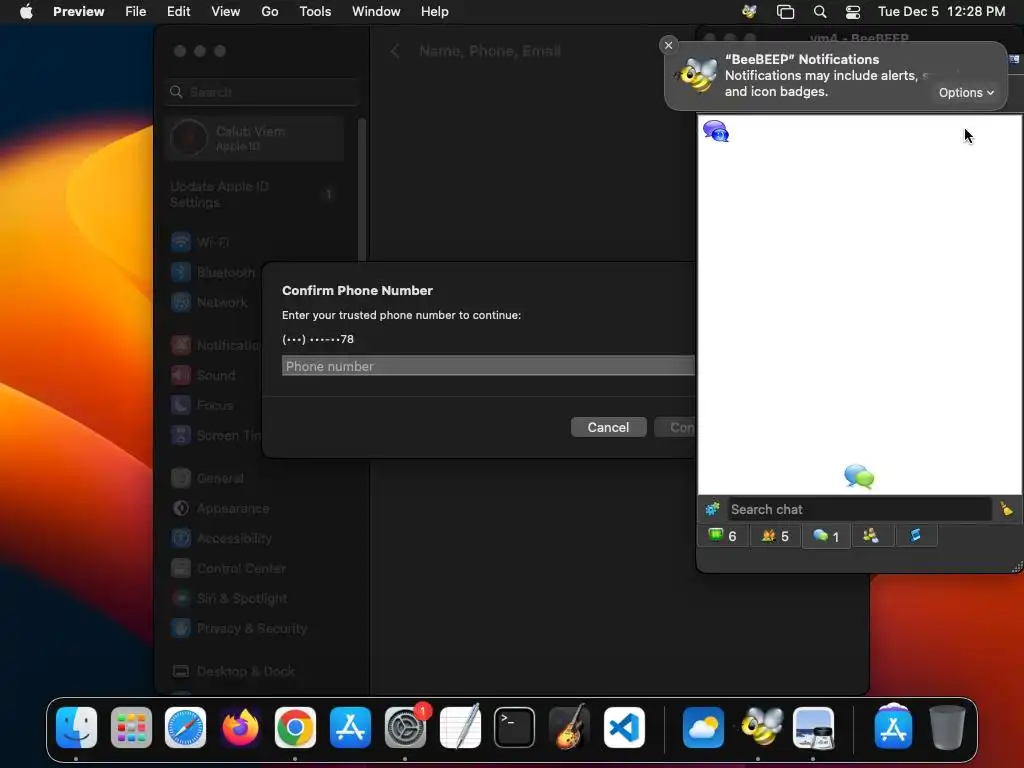Open the Edit menu
The height and width of the screenshot is (768, 1024).
click(178, 12)
